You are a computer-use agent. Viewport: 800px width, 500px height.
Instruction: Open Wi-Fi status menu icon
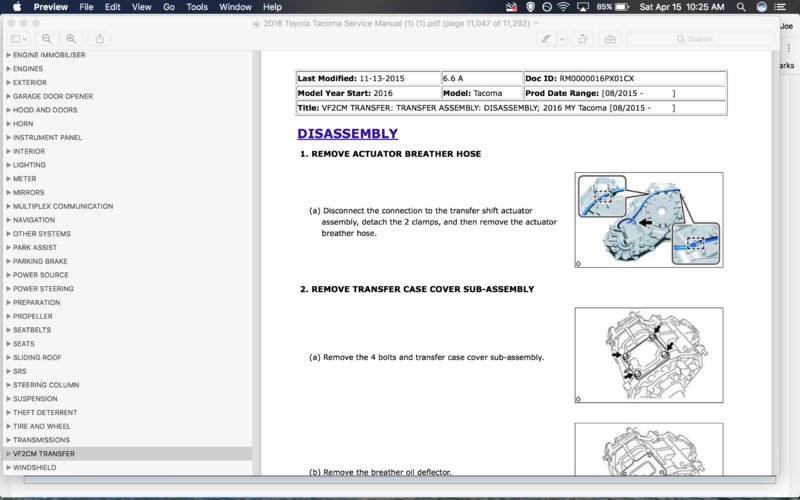563,7
